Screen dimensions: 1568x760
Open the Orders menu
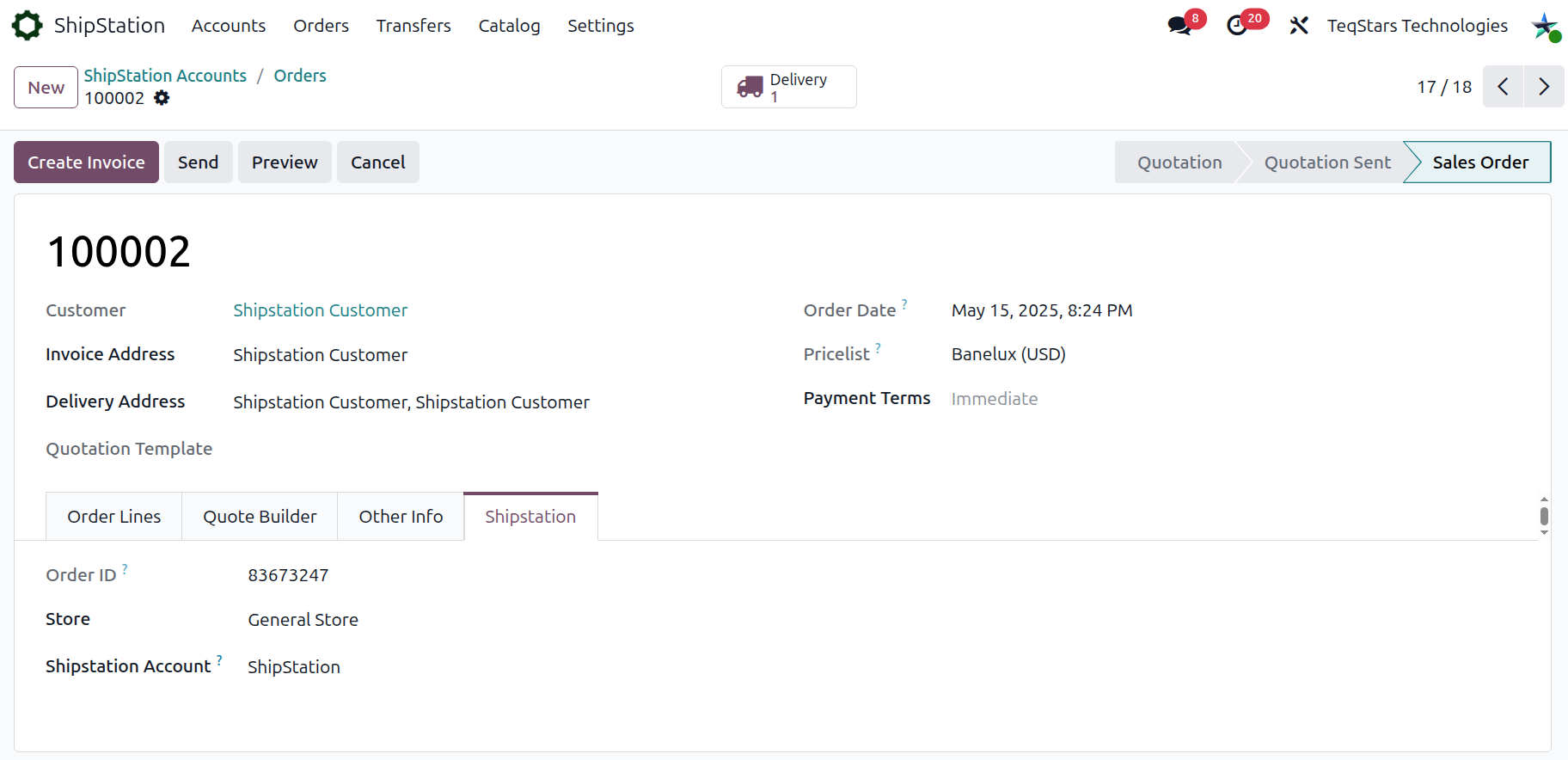(x=321, y=26)
